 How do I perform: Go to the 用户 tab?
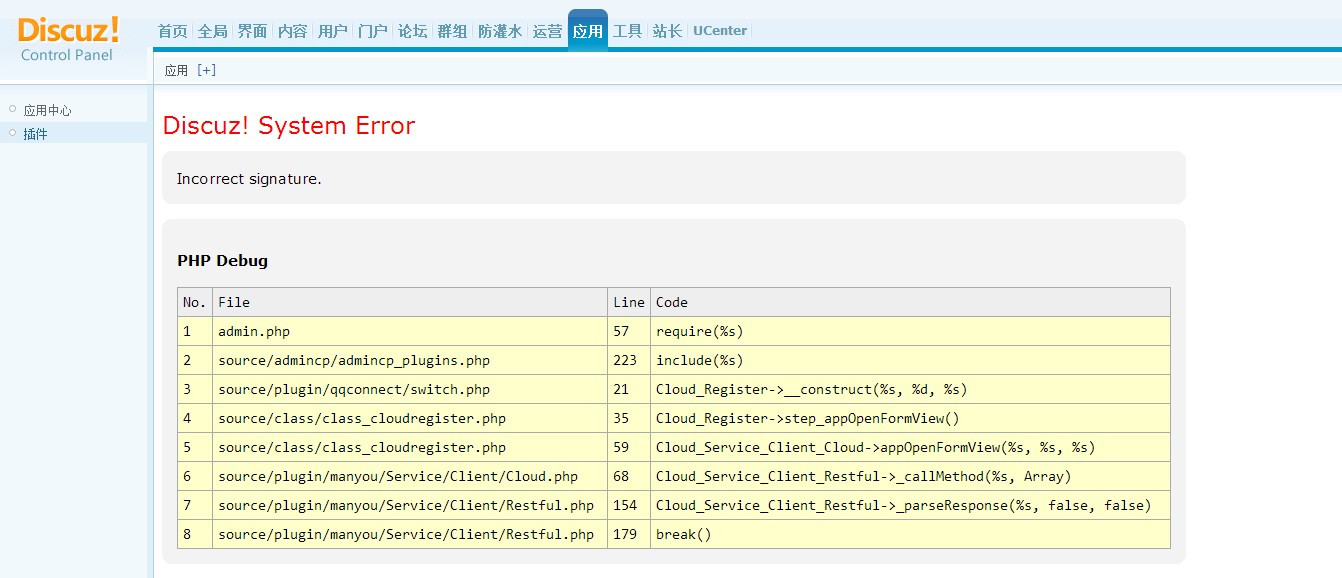[332, 31]
